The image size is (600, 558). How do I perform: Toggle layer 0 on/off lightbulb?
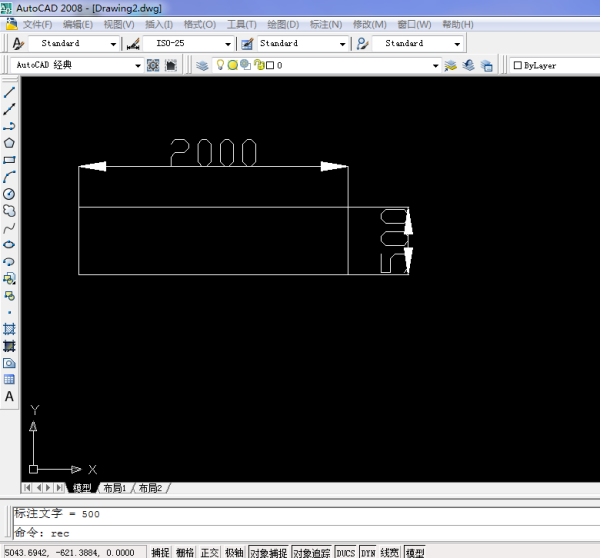[220, 65]
